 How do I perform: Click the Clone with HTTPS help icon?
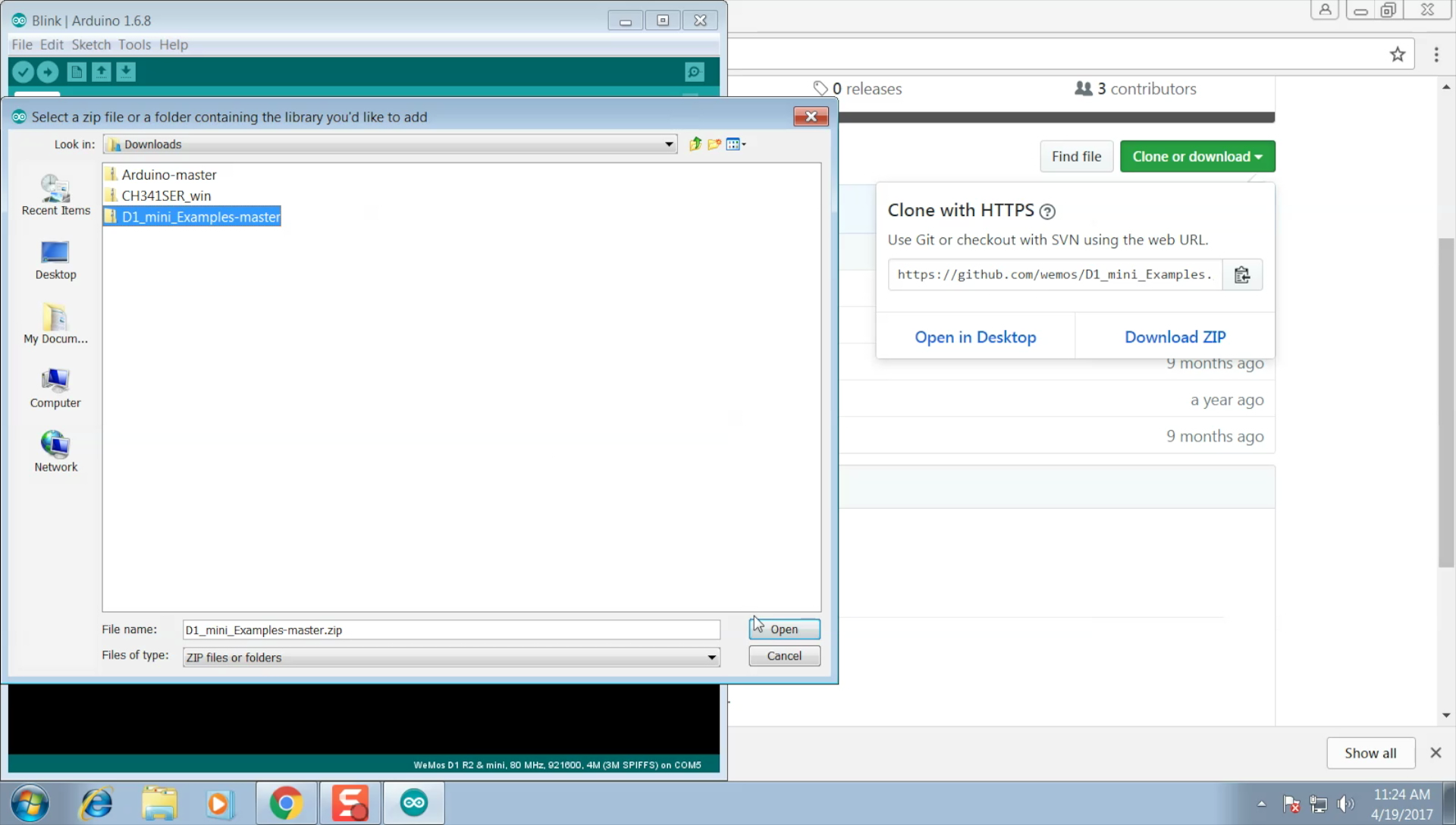[1047, 212]
